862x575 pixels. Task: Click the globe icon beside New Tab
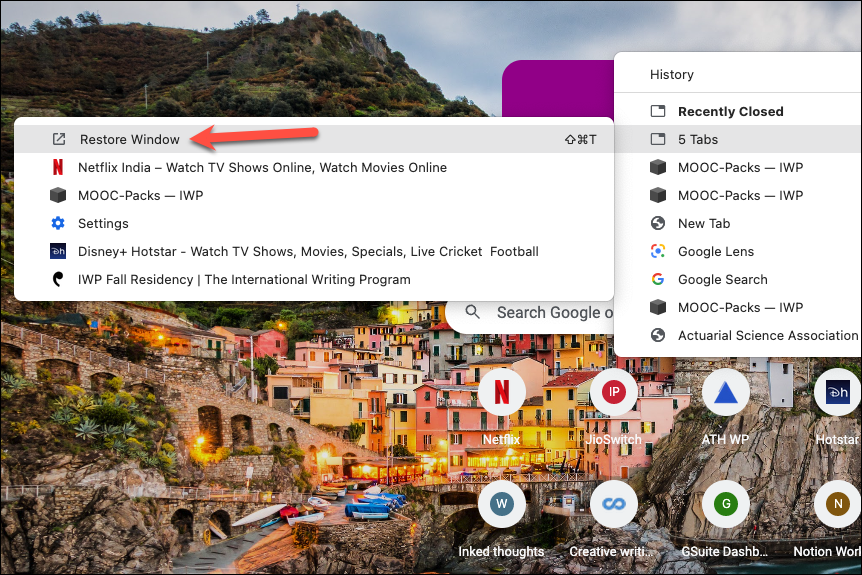click(x=658, y=223)
